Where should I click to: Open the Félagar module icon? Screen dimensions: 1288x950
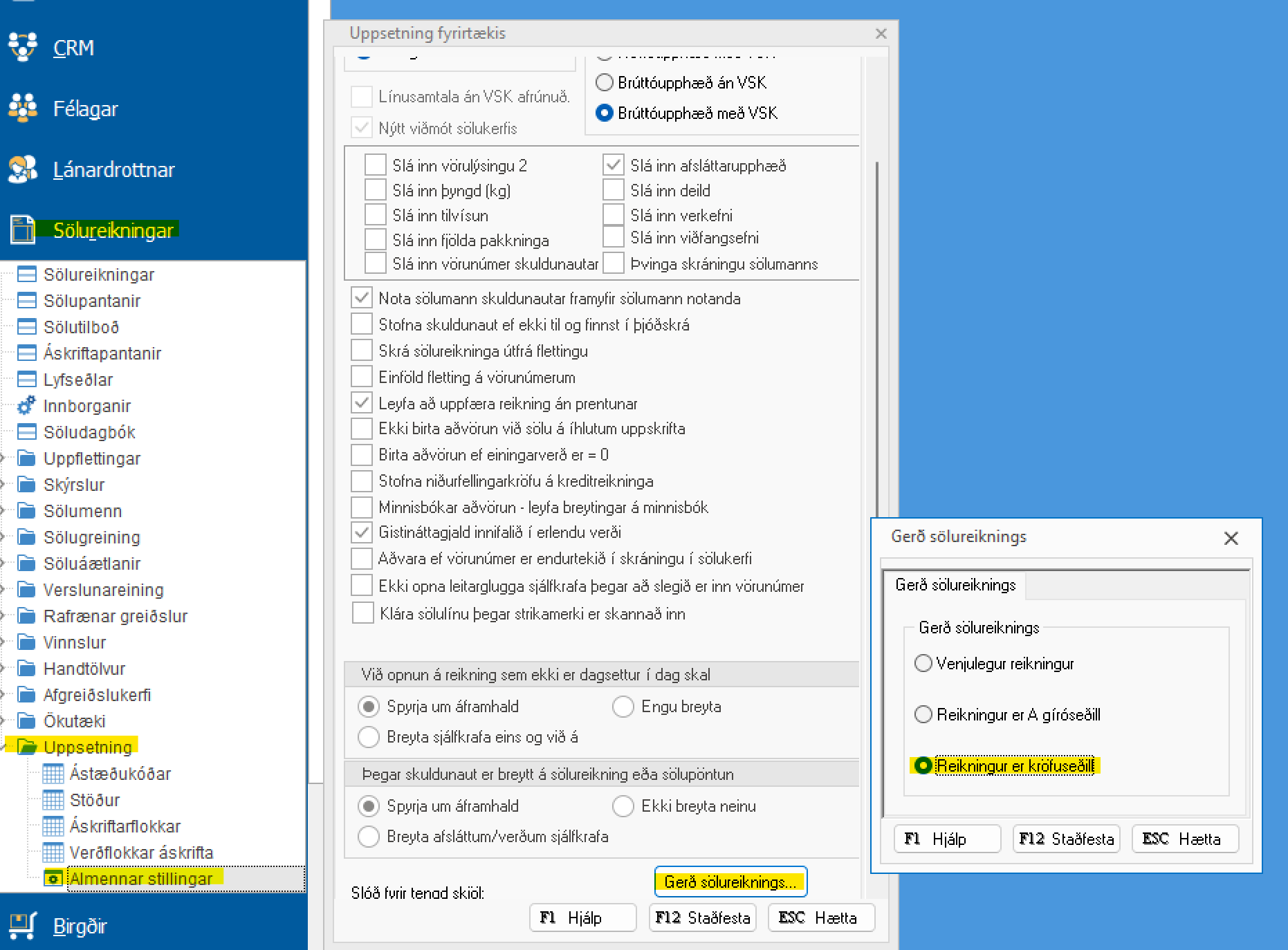click(23, 108)
